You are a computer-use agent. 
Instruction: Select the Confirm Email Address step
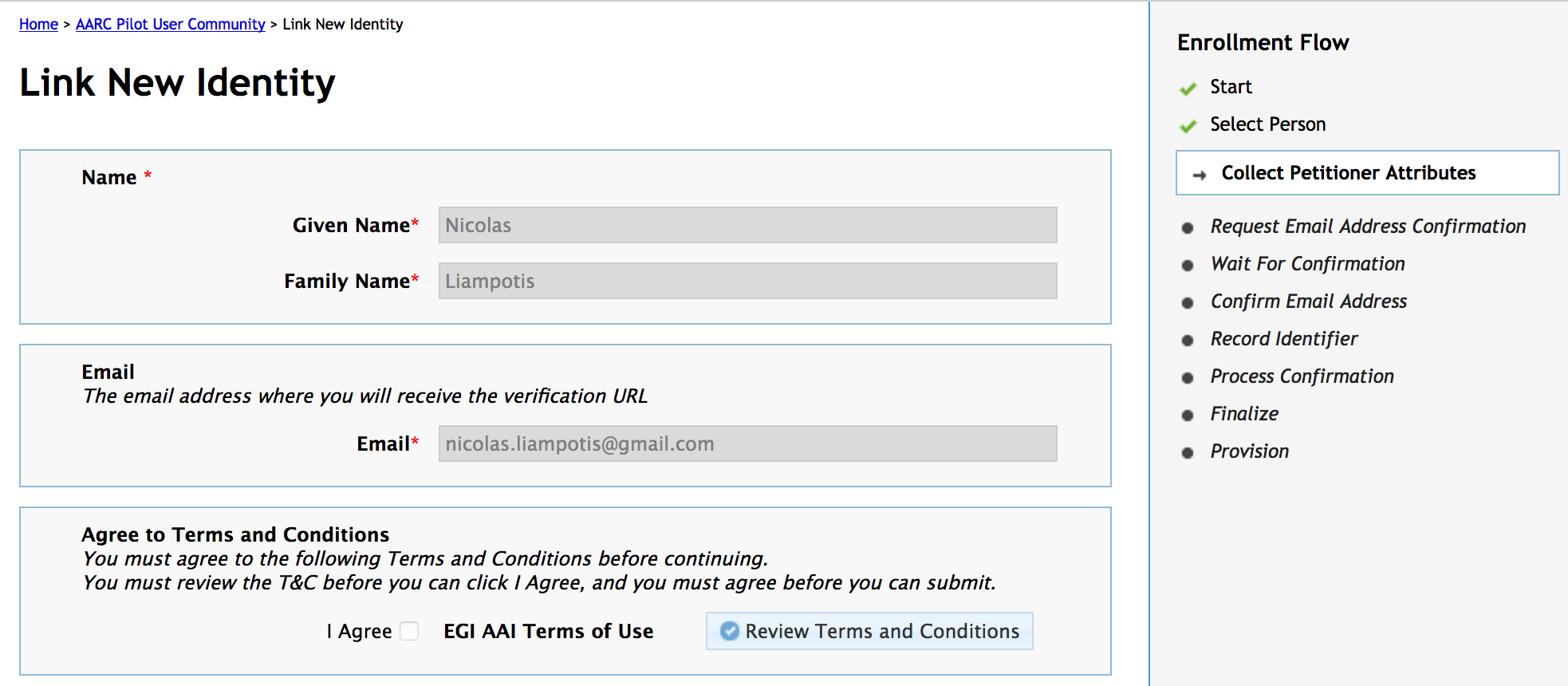pos(1308,302)
